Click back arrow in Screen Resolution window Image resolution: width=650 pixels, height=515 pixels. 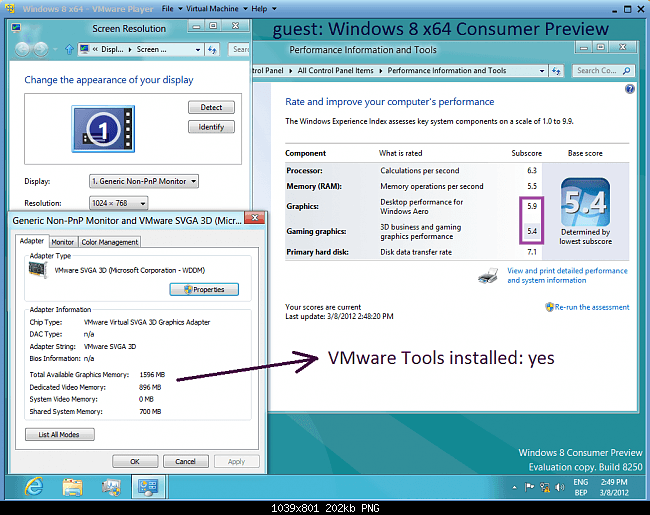(x=23, y=50)
